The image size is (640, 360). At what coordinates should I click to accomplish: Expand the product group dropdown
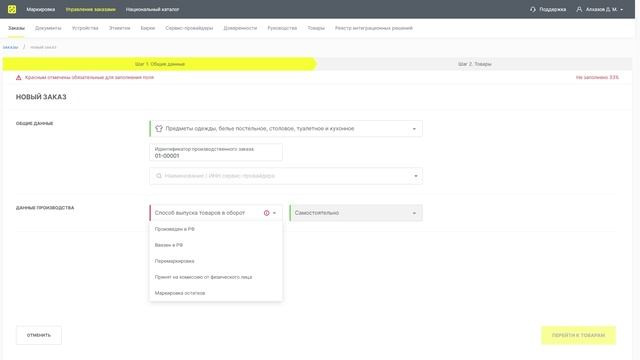[x=414, y=129]
